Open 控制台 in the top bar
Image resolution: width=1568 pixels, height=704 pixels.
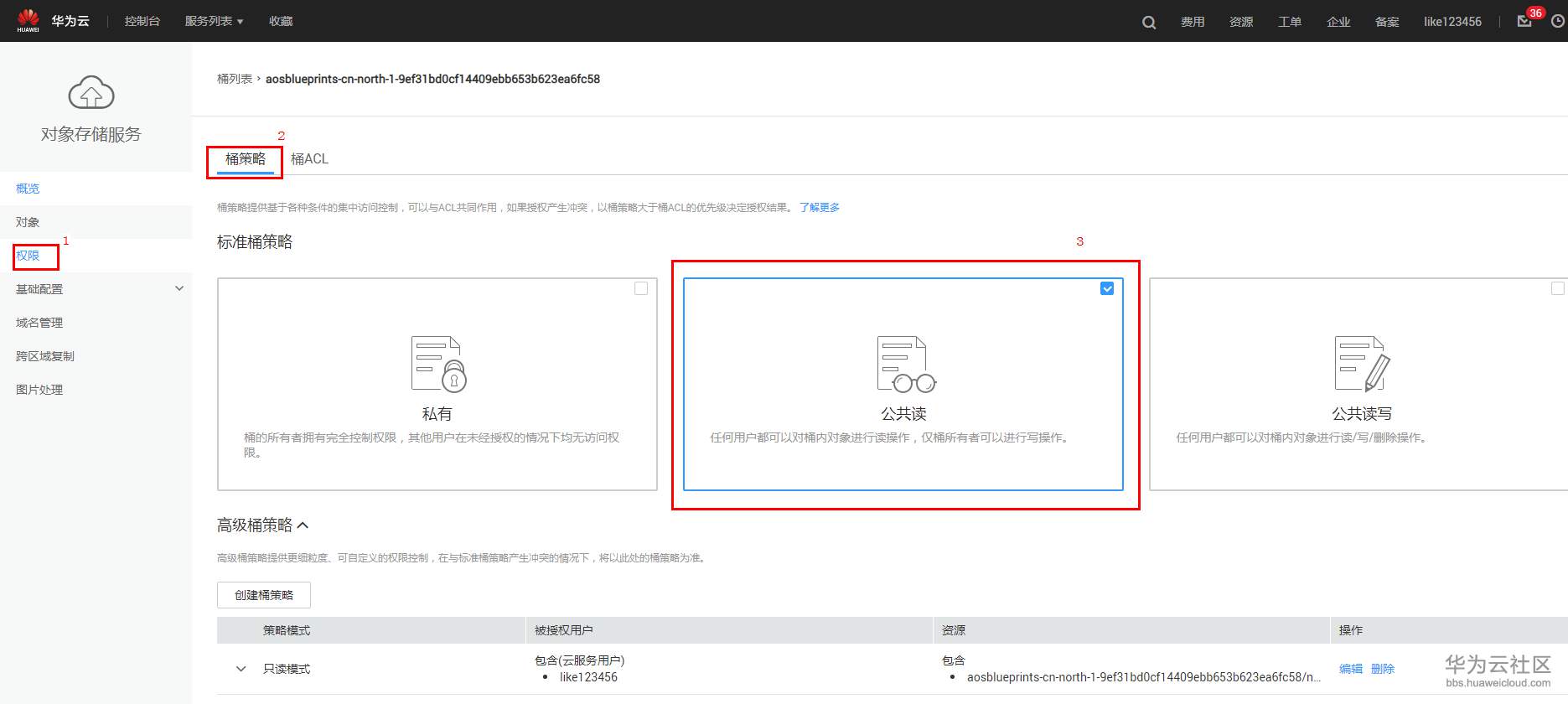point(142,21)
